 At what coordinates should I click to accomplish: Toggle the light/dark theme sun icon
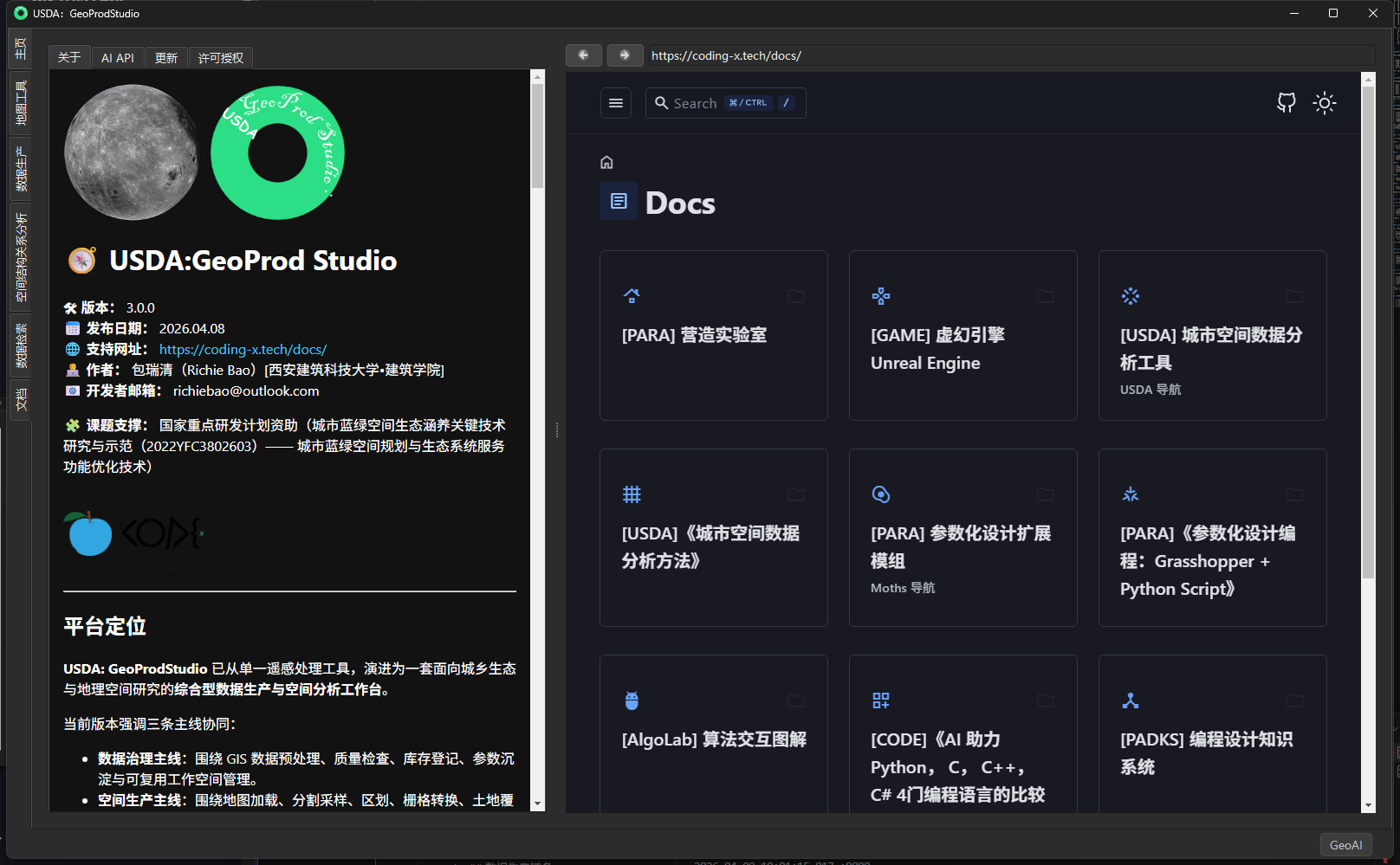point(1325,103)
